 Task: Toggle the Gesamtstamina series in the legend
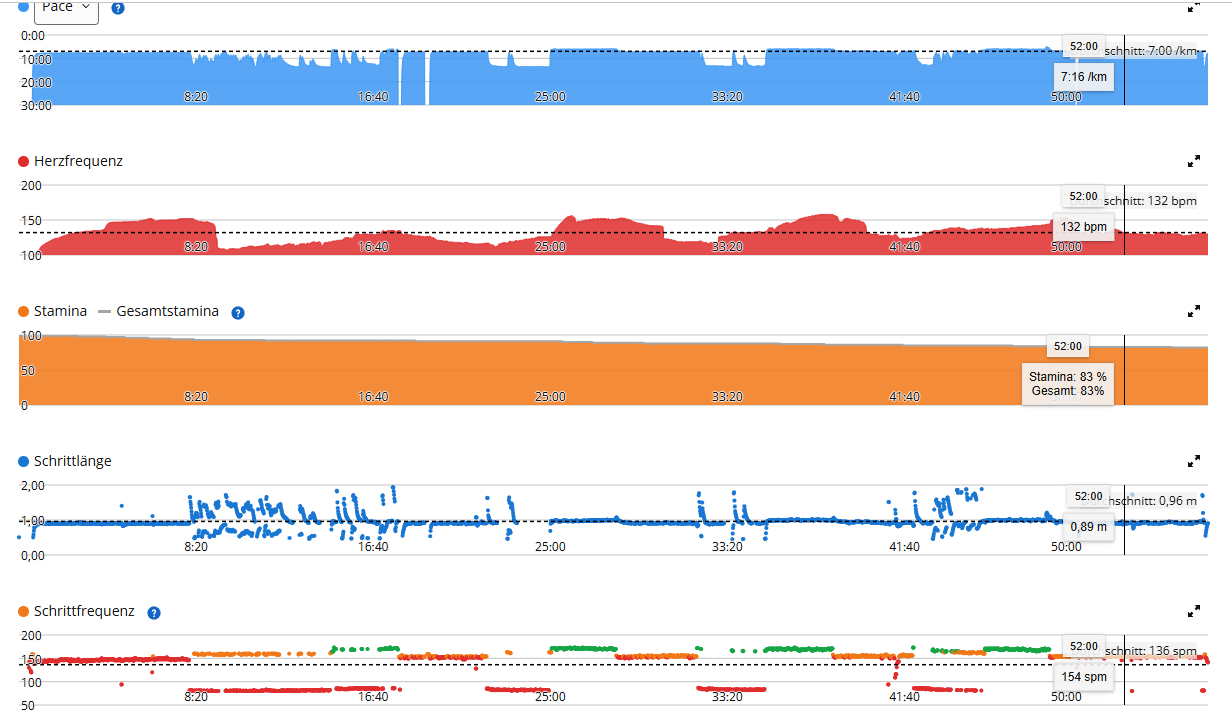tap(158, 311)
